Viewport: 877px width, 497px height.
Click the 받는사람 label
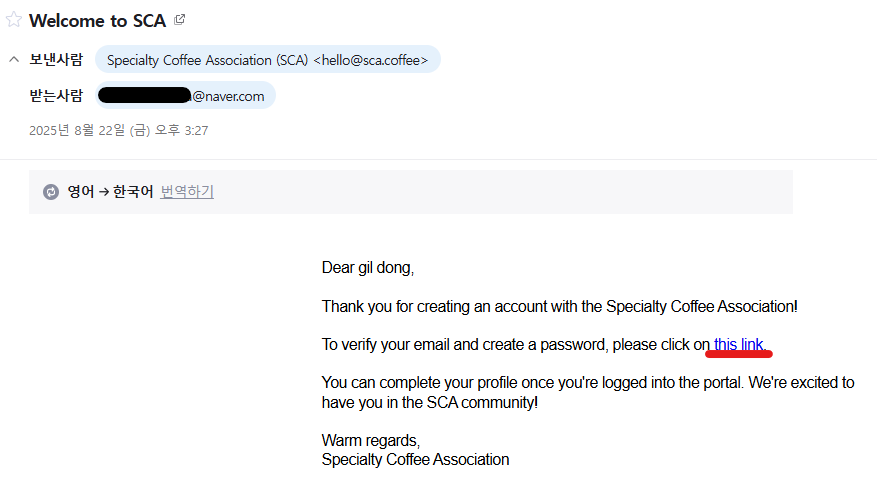click(56, 96)
